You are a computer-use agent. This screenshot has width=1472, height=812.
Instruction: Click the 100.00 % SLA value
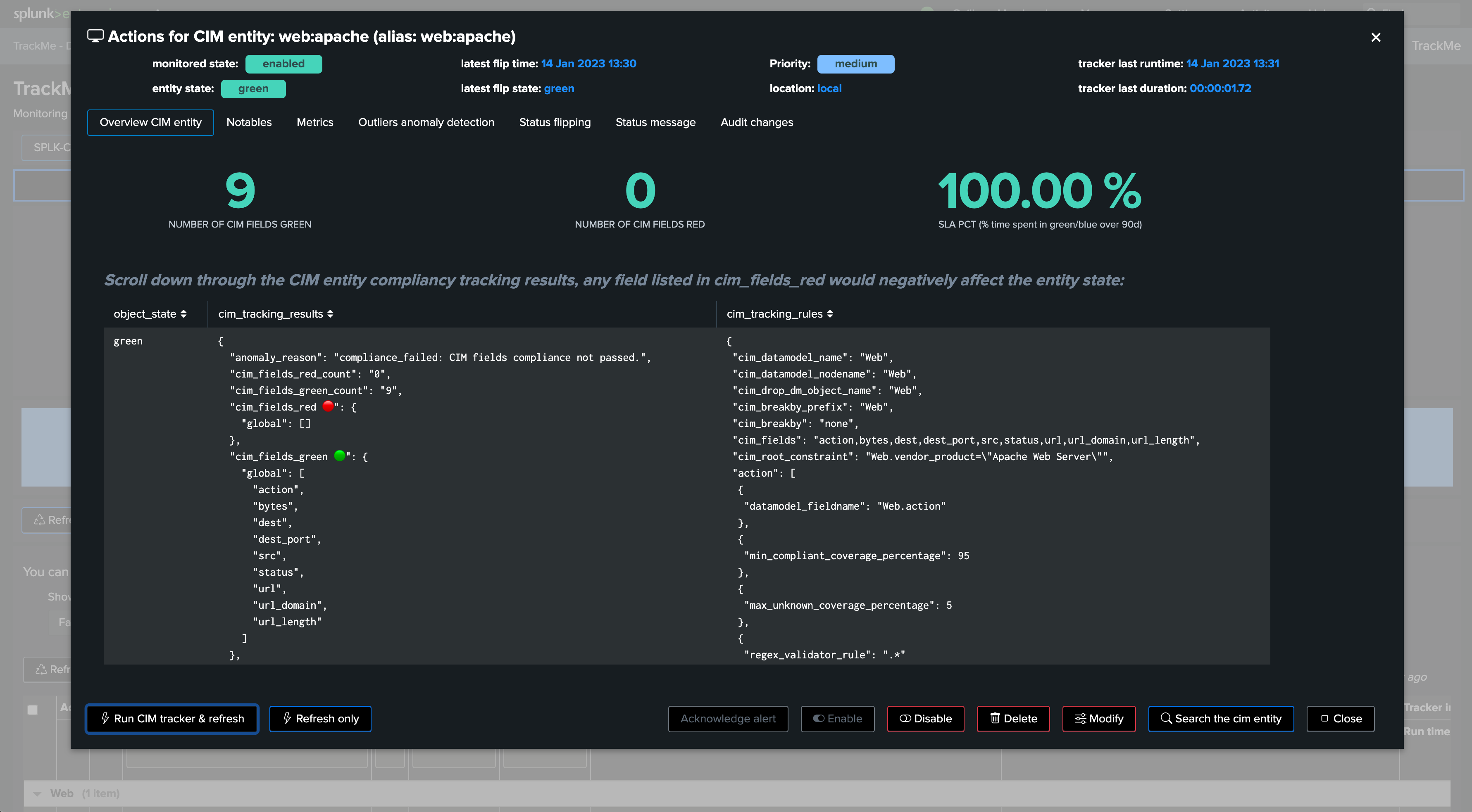pos(1040,191)
